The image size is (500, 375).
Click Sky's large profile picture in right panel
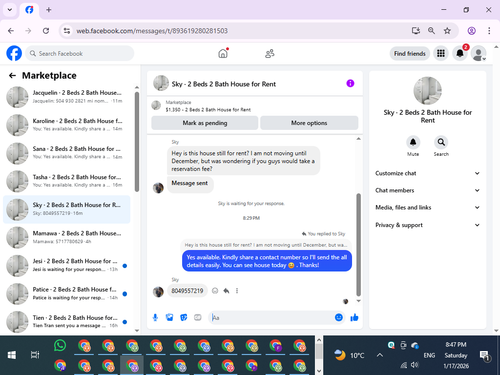(x=428, y=90)
